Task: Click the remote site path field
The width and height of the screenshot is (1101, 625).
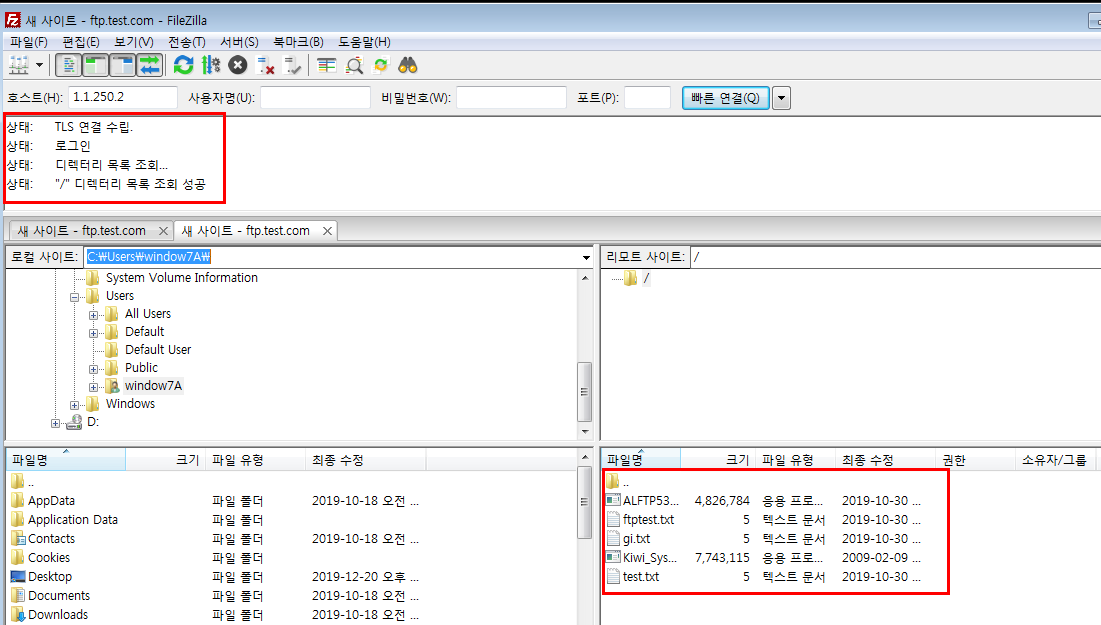Action: pos(895,257)
